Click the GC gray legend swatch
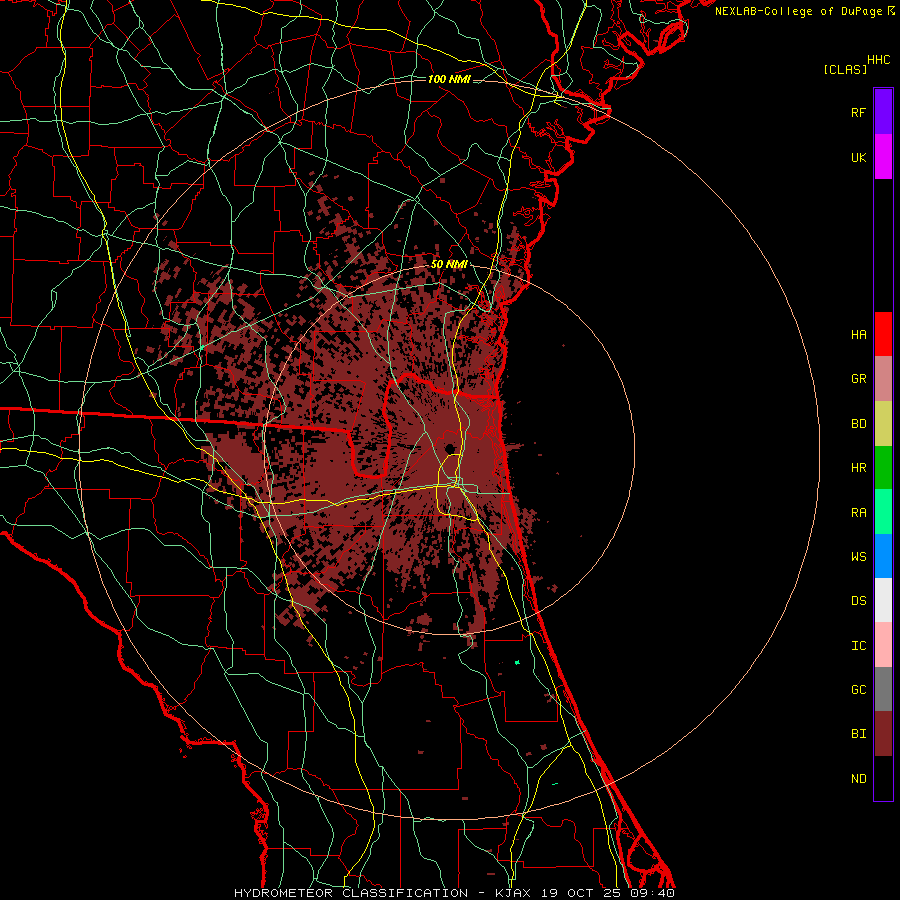 [x=883, y=689]
